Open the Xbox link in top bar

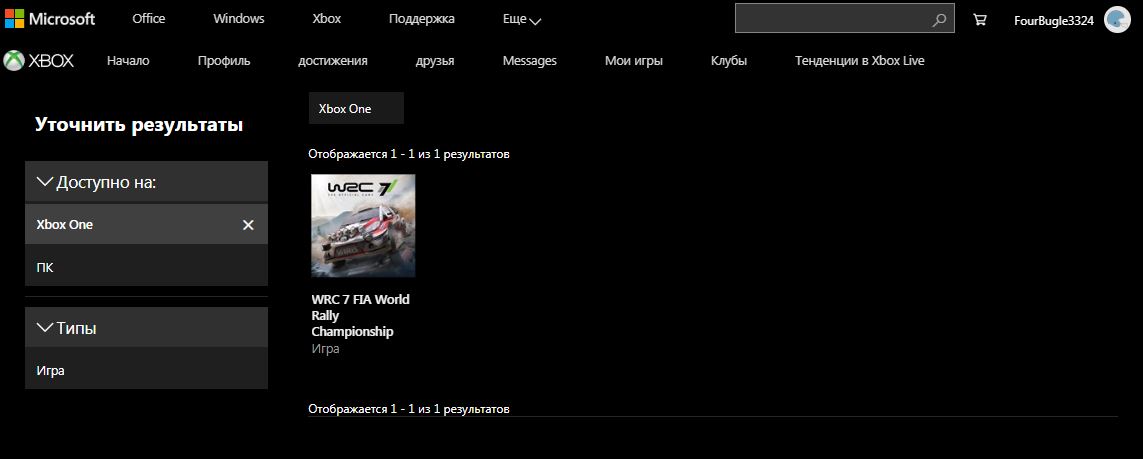(327, 19)
